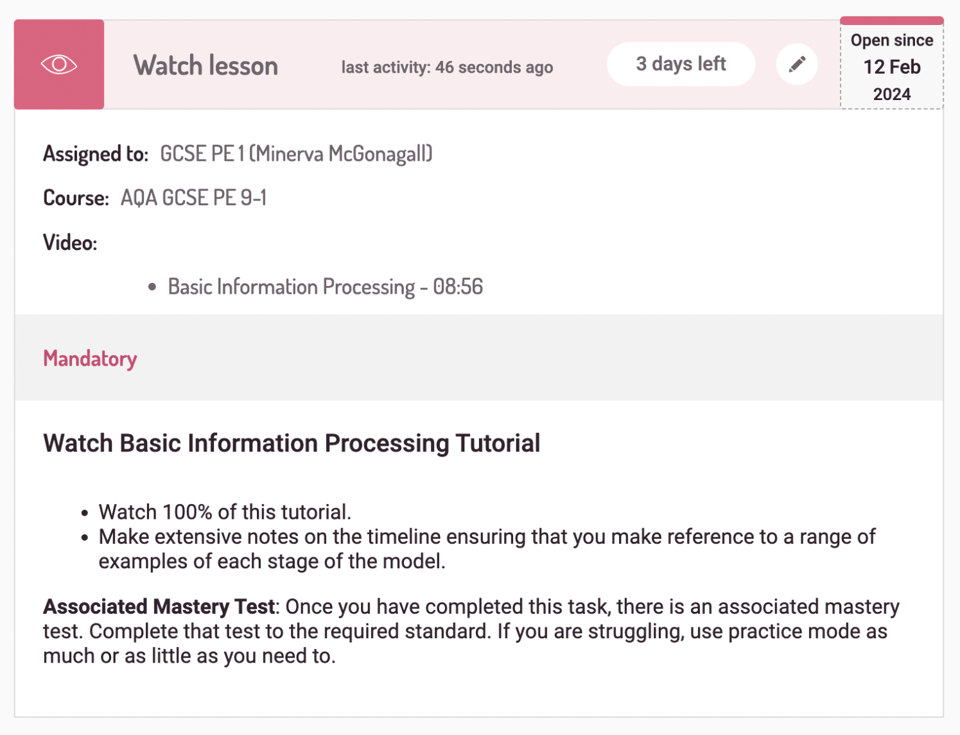The image size is (960, 735).
Task: Click the eye icon for Watch lesson
Action: coord(59,64)
